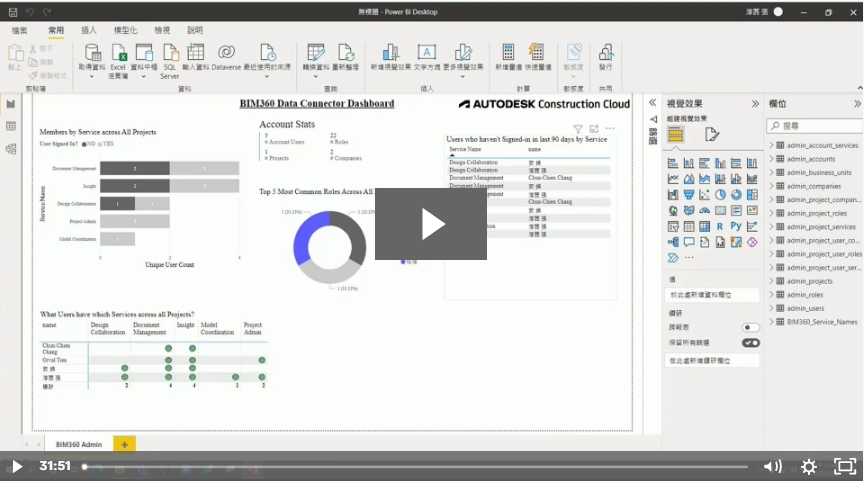Open the 檢視 View ribbon tab
864x481 pixels.
(x=162, y=30)
